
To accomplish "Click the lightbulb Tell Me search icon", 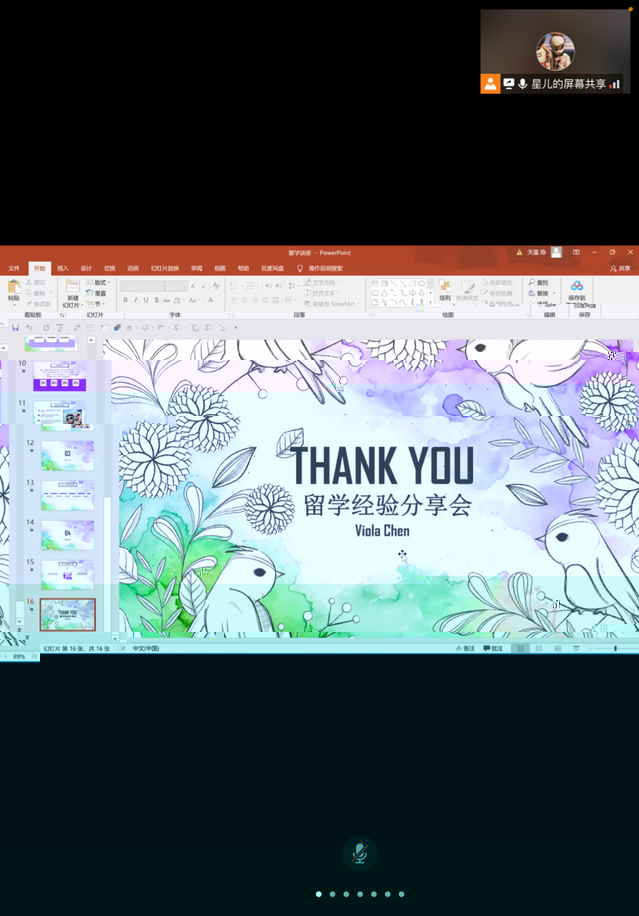I will pyautogui.click(x=300, y=268).
